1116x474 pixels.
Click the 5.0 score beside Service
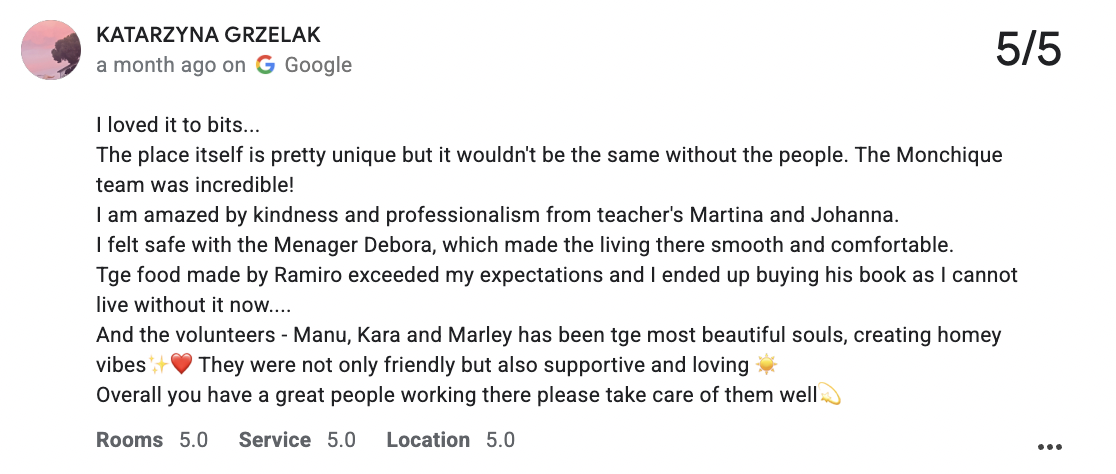coord(341,440)
